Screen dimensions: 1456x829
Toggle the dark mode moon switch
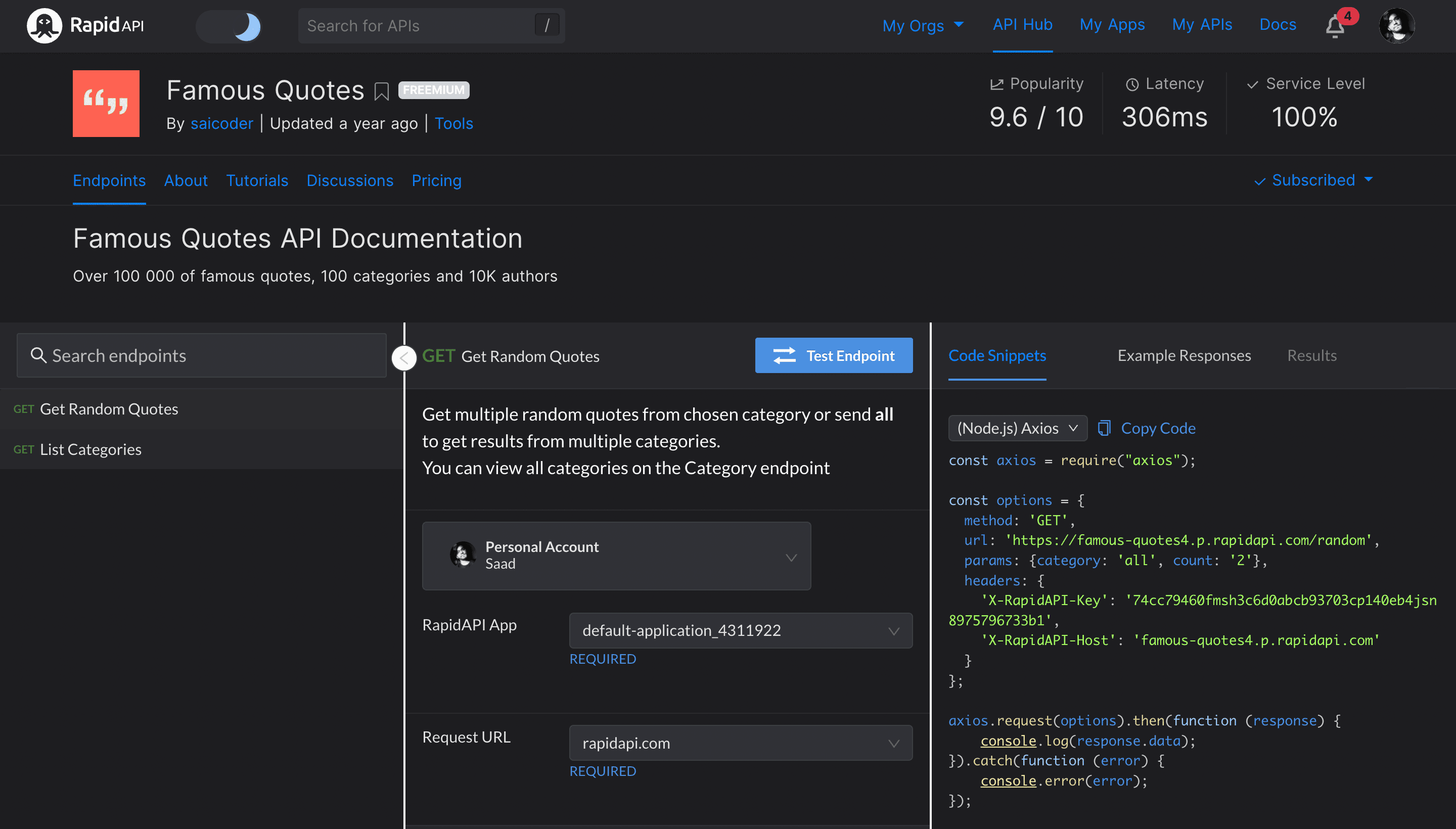(229, 26)
